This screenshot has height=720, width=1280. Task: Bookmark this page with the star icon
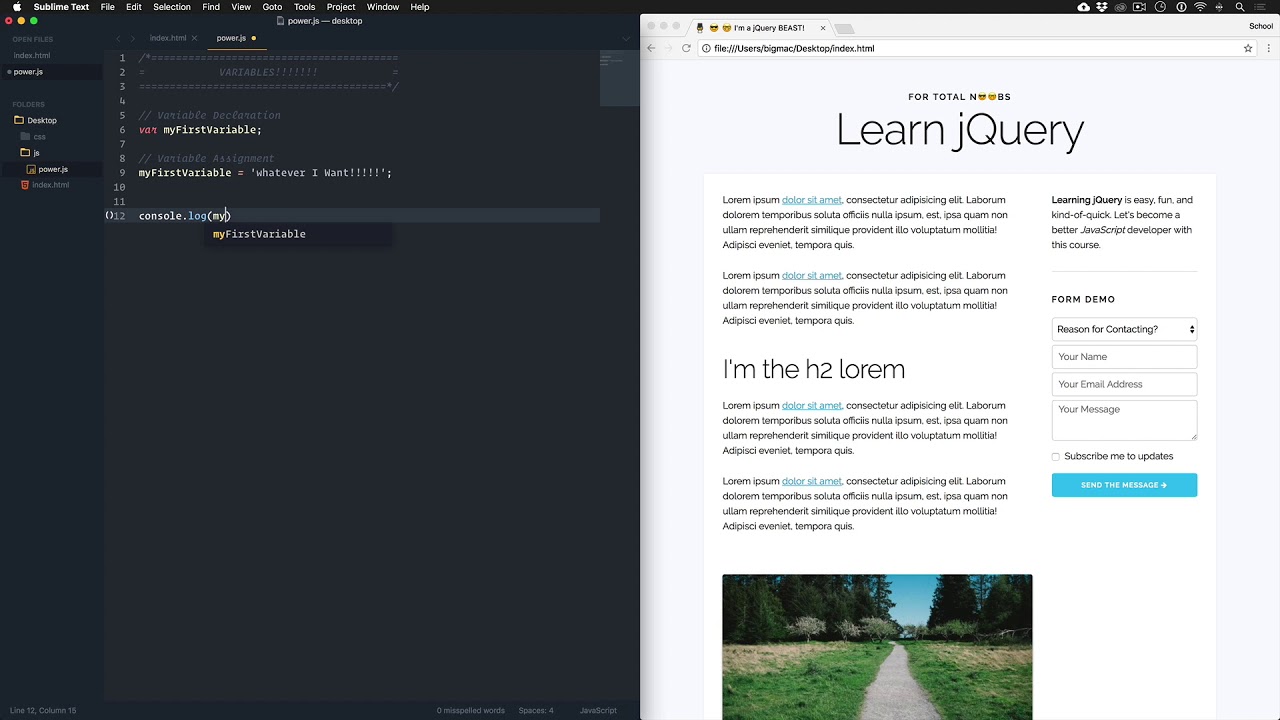(1248, 48)
